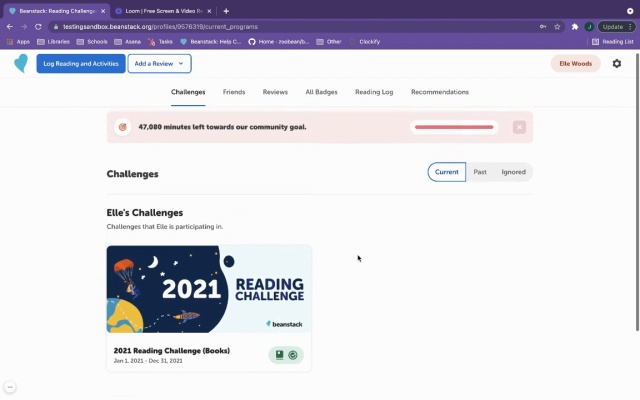Viewport: 640px width, 400px height.
Task: Open the GitHub Home bookmark
Action: [x=279, y=42]
